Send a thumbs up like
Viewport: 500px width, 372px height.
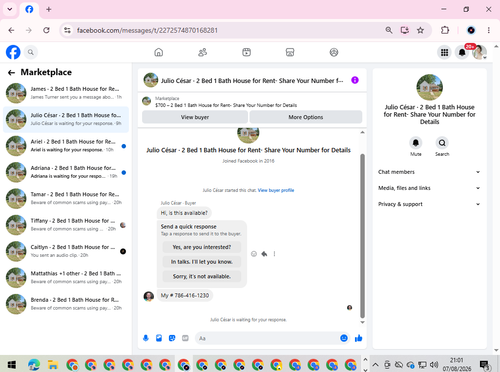coord(359,338)
